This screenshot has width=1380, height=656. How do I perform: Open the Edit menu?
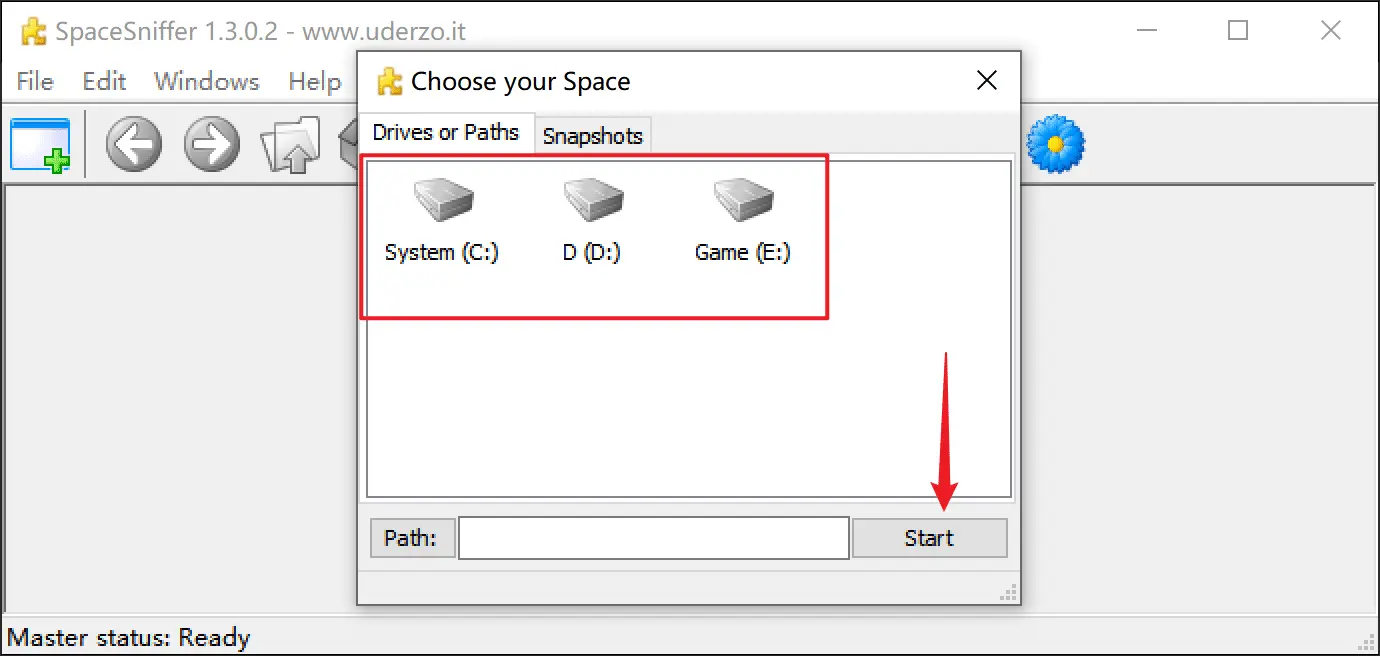click(x=104, y=81)
